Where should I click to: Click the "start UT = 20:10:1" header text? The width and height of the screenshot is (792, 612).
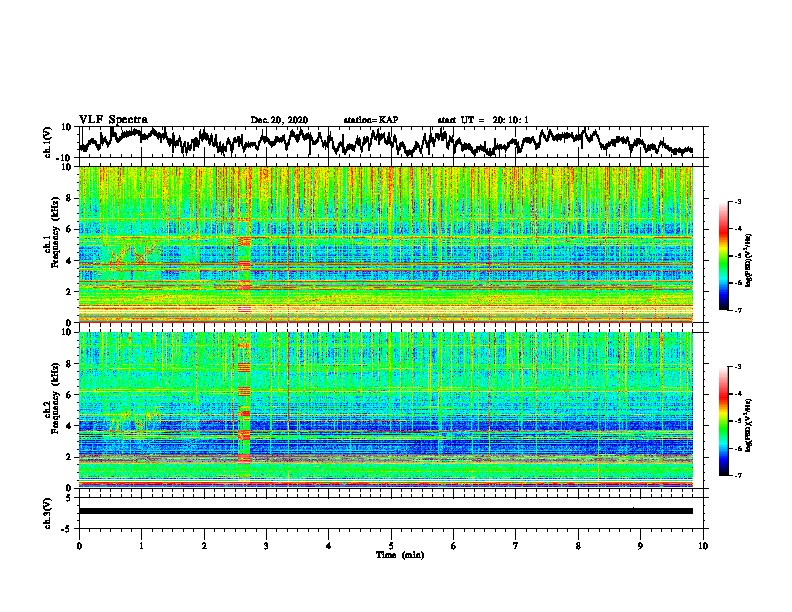point(483,120)
